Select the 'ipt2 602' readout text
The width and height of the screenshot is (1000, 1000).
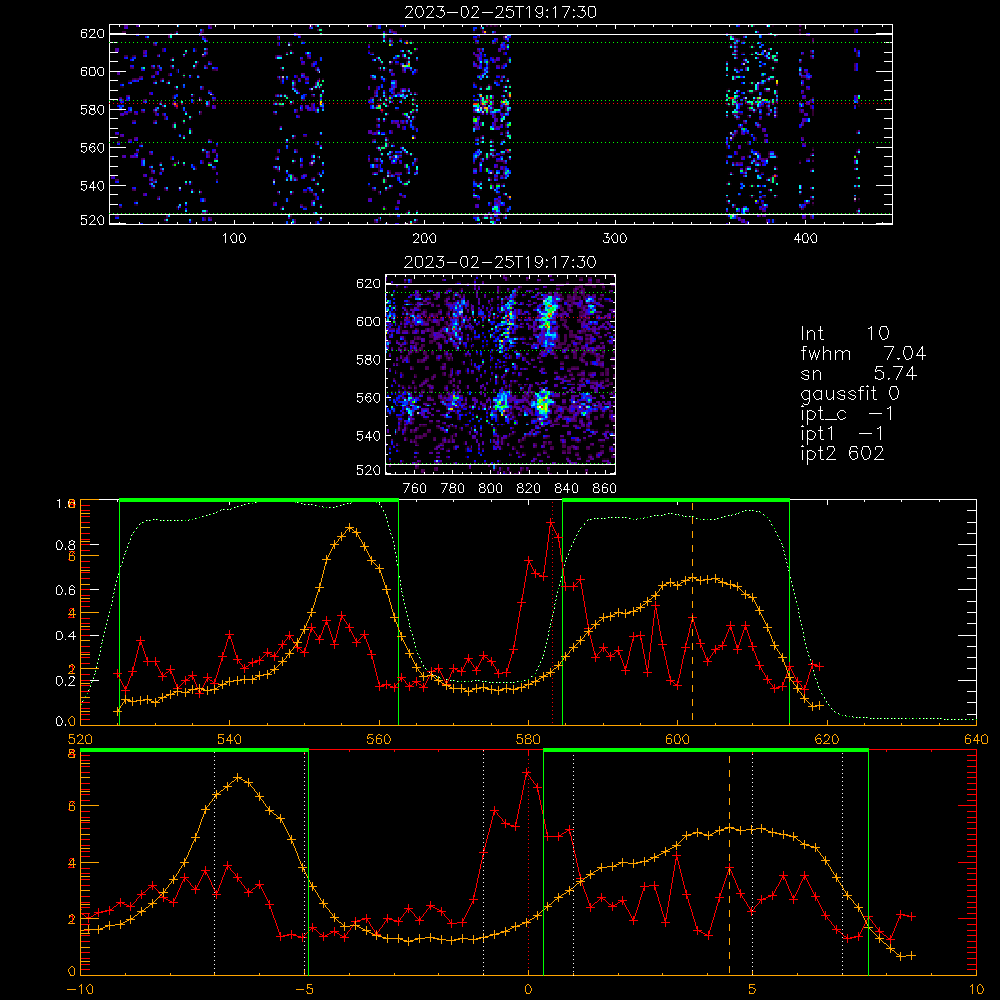[x=842, y=453]
